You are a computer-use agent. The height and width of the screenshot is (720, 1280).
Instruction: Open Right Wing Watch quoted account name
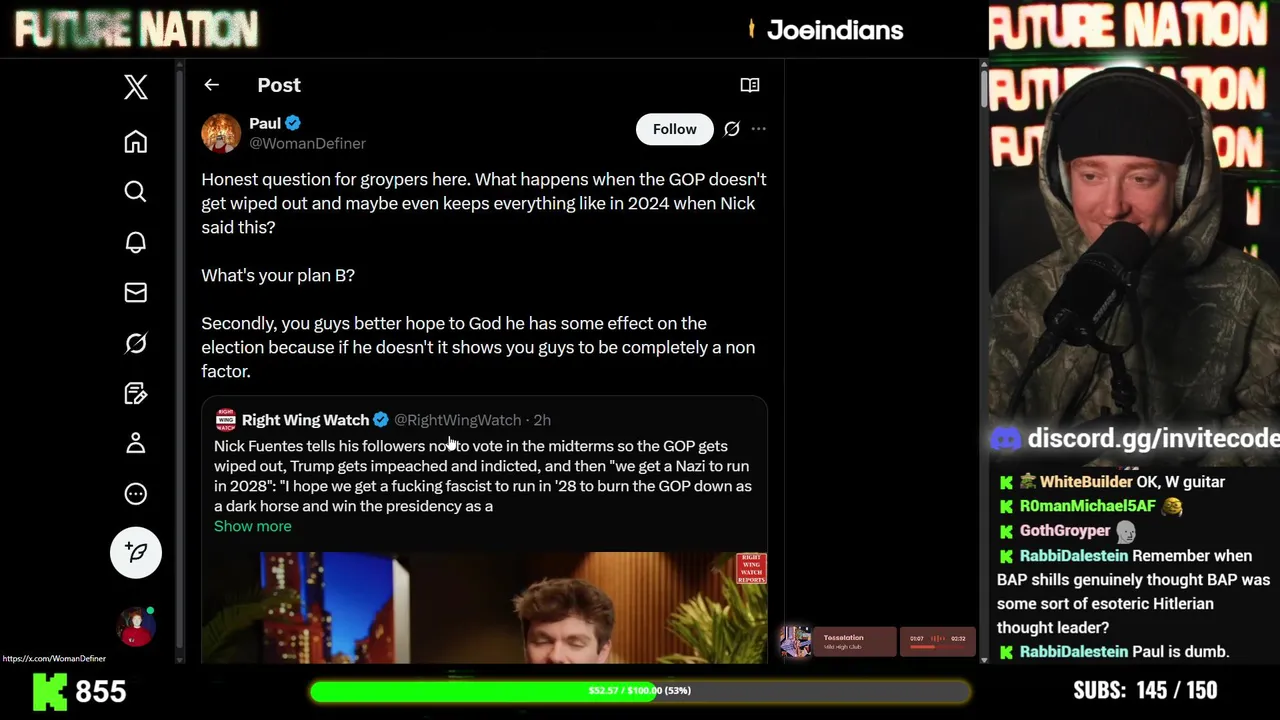click(x=305, y=420)
